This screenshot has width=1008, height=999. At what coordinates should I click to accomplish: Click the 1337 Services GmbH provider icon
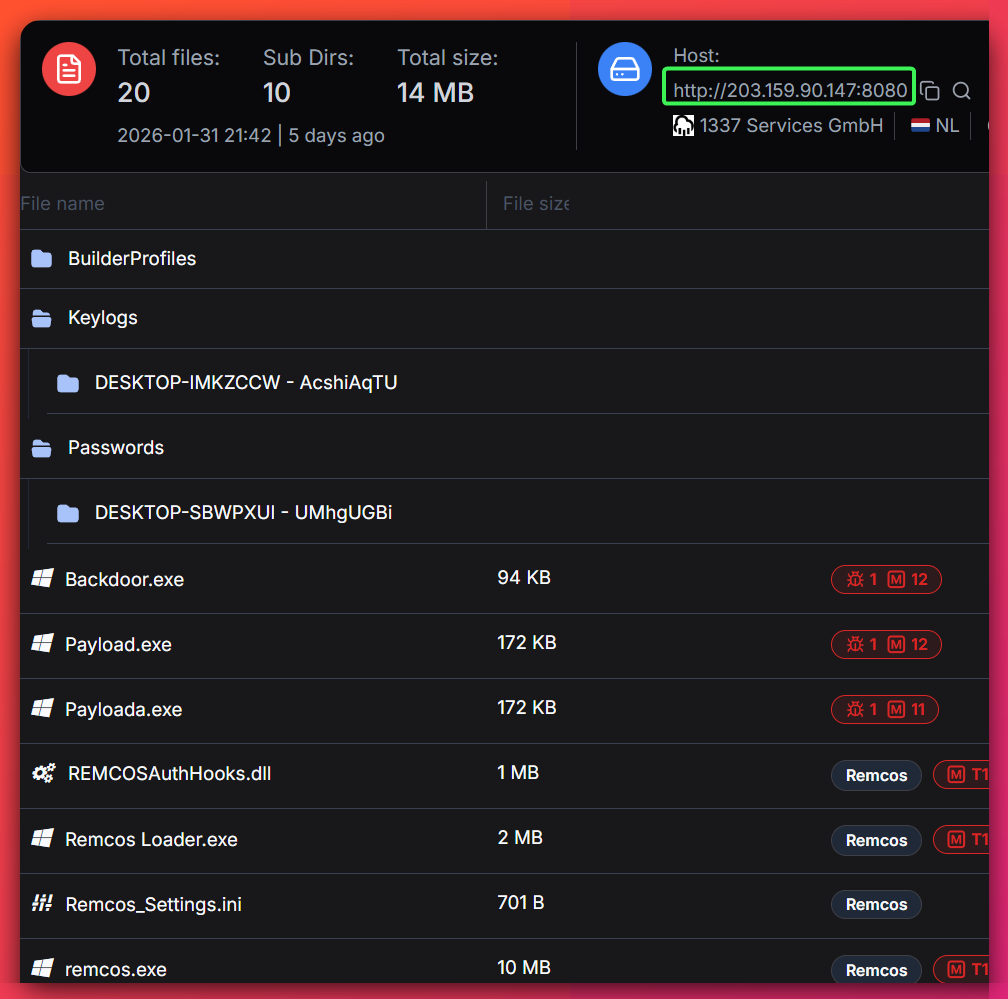pos(684,126)
